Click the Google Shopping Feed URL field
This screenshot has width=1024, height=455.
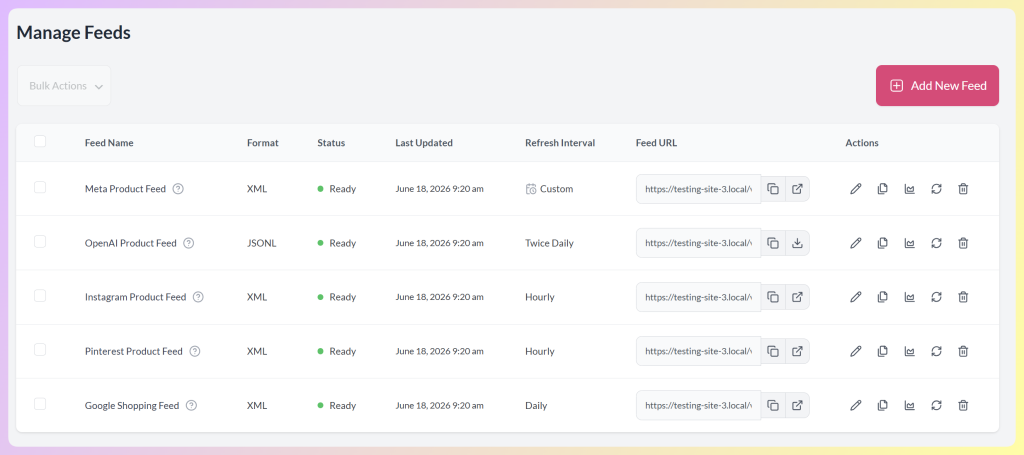(x=699, y=405)
